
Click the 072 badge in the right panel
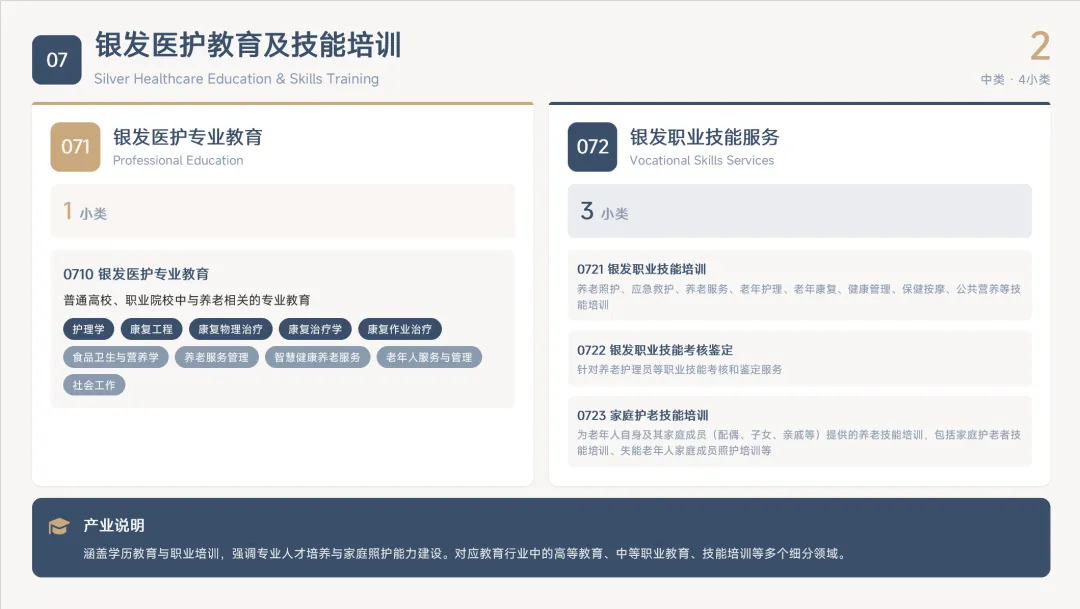click(592, 147)
